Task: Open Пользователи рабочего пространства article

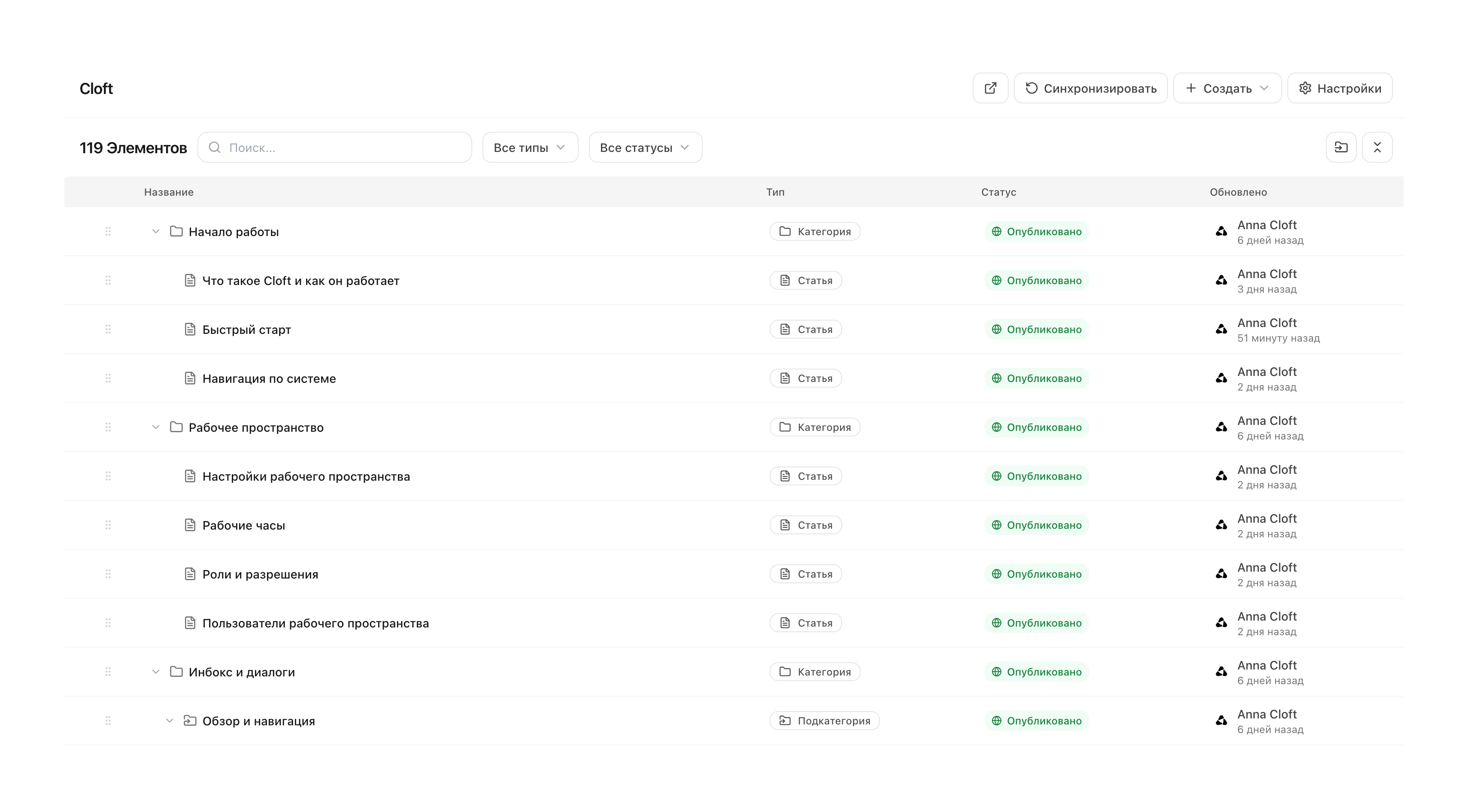Action: pos(315,623)
